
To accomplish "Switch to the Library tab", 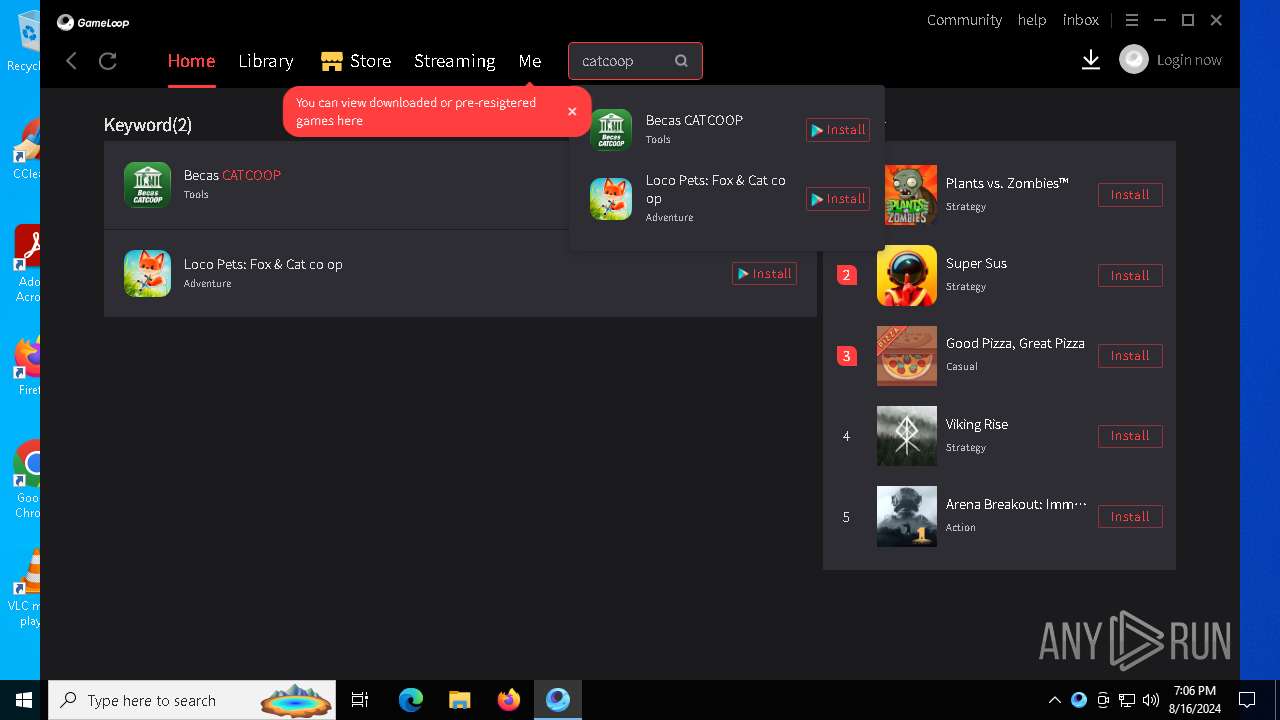I will click(266, 61).
